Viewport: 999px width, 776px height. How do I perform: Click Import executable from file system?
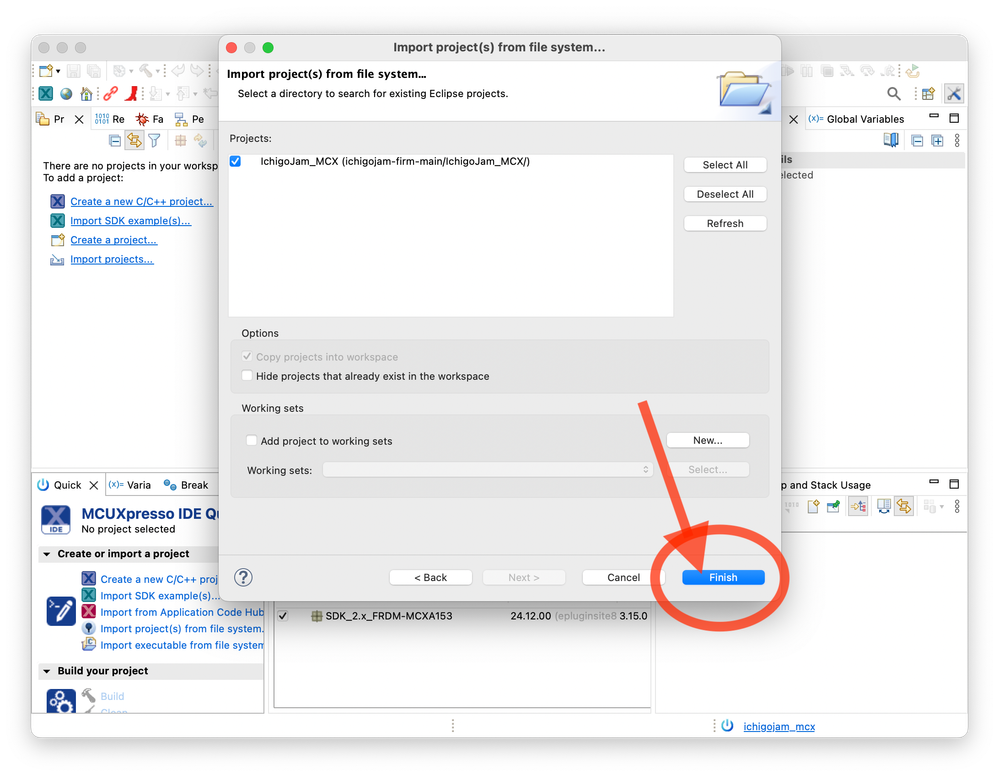(x=182, y=645)
